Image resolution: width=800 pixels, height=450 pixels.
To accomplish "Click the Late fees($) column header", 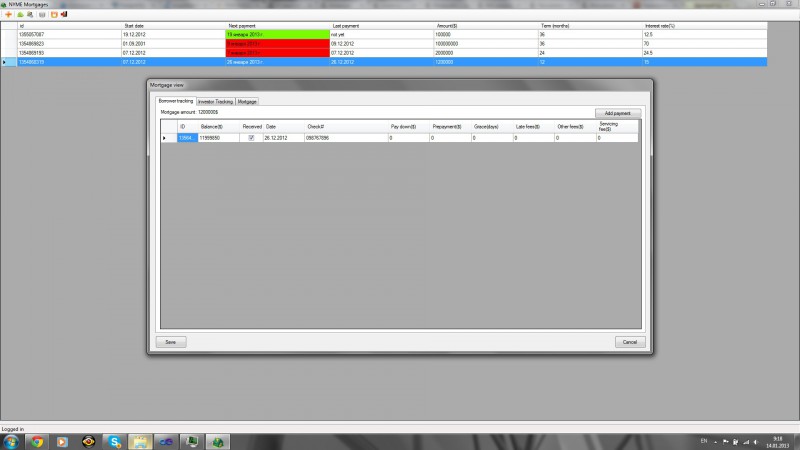I will pyautogui.click(x=533, y=127).
